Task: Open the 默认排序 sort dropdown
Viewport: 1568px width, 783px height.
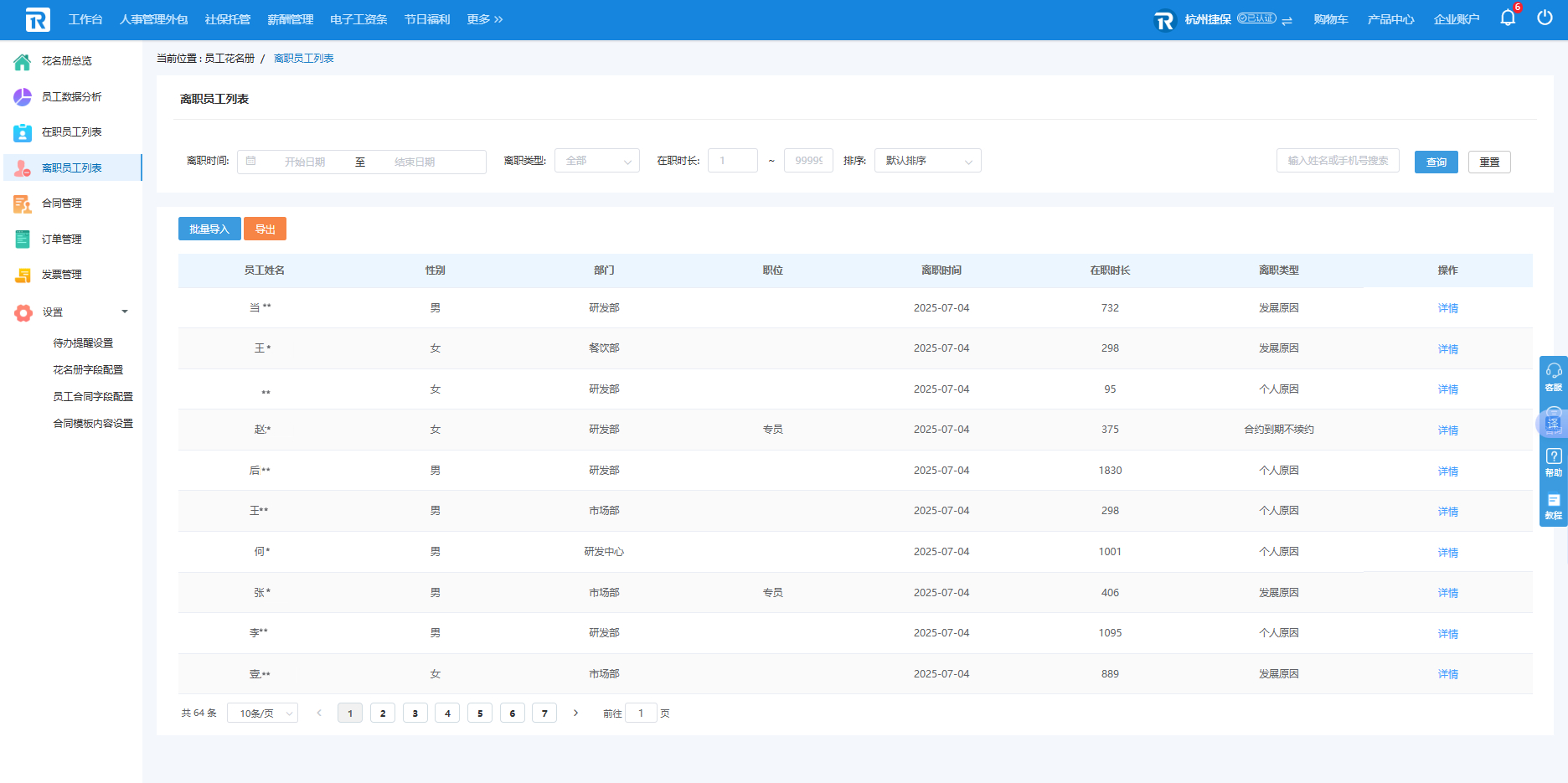Action: click(927, 161)
